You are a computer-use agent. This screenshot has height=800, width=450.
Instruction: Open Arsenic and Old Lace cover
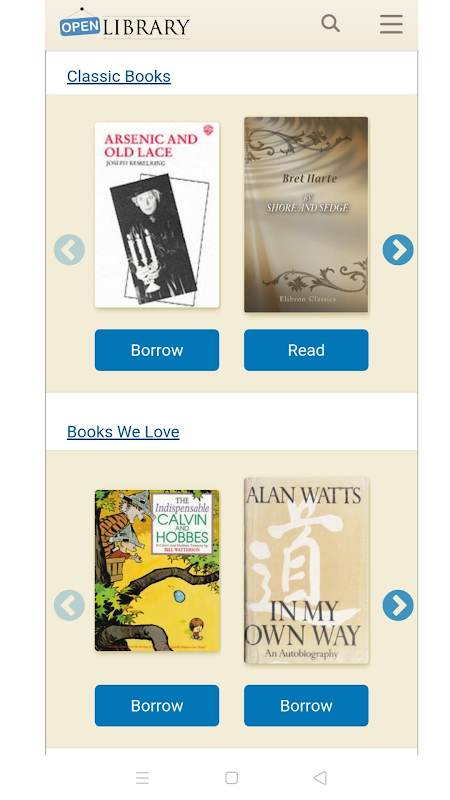coord(157,215)
